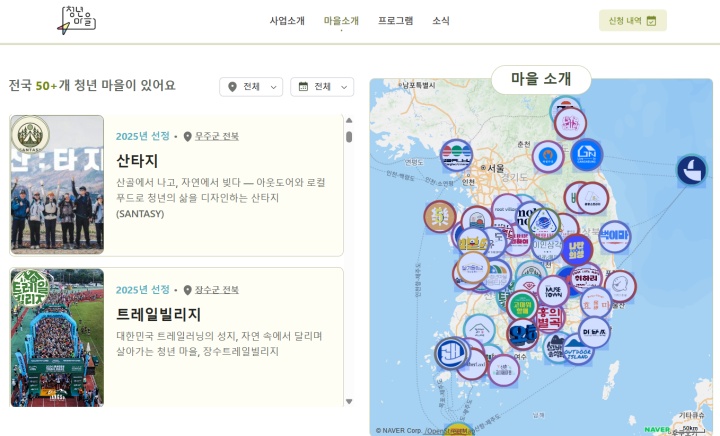
Task: Select the green 고마워할매 map marker
Action: [522, 306]
